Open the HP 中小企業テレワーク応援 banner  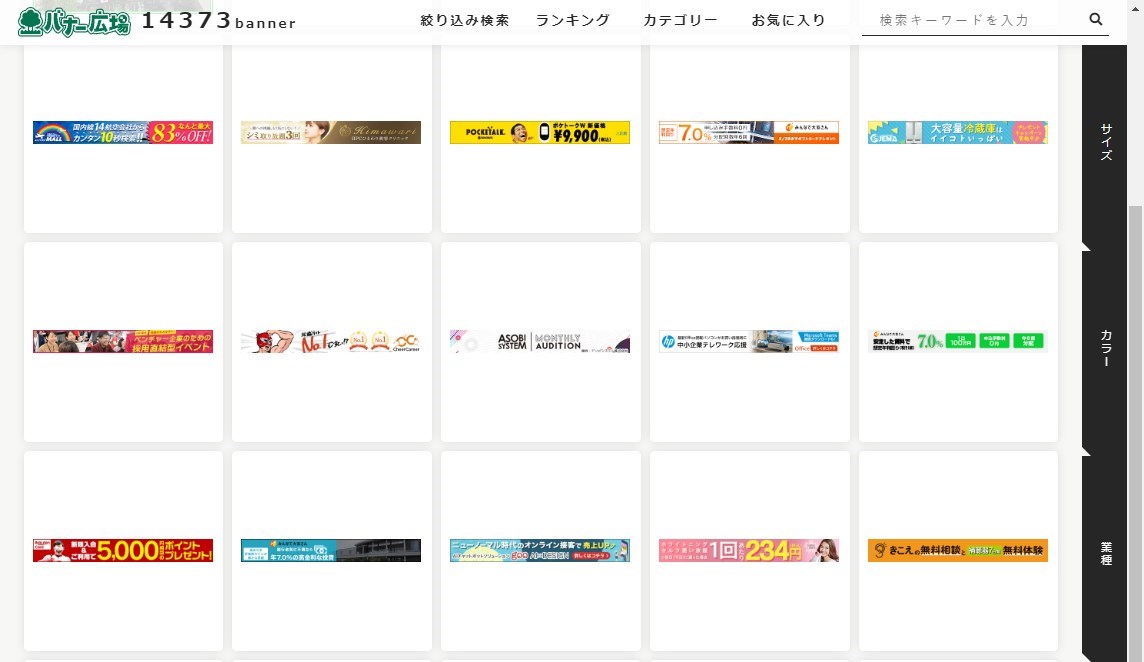[749, 342]
